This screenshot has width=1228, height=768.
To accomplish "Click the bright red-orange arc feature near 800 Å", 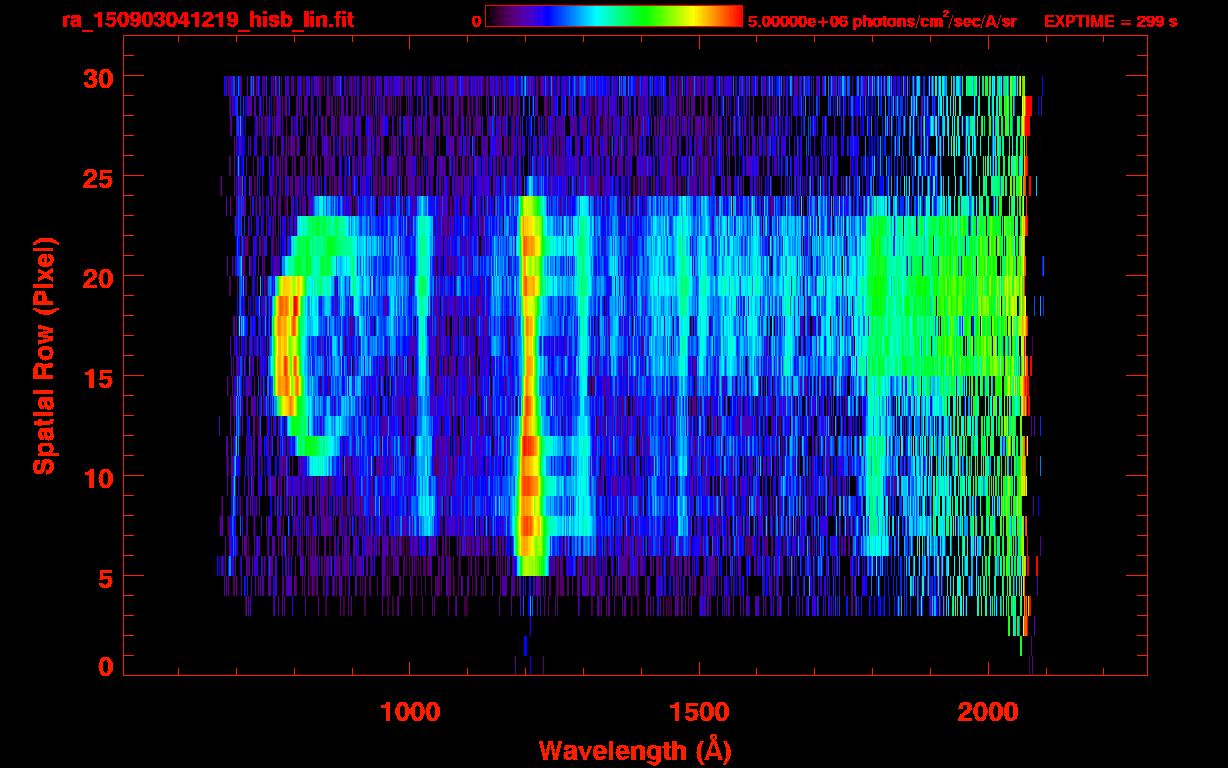I will point(286,345).
